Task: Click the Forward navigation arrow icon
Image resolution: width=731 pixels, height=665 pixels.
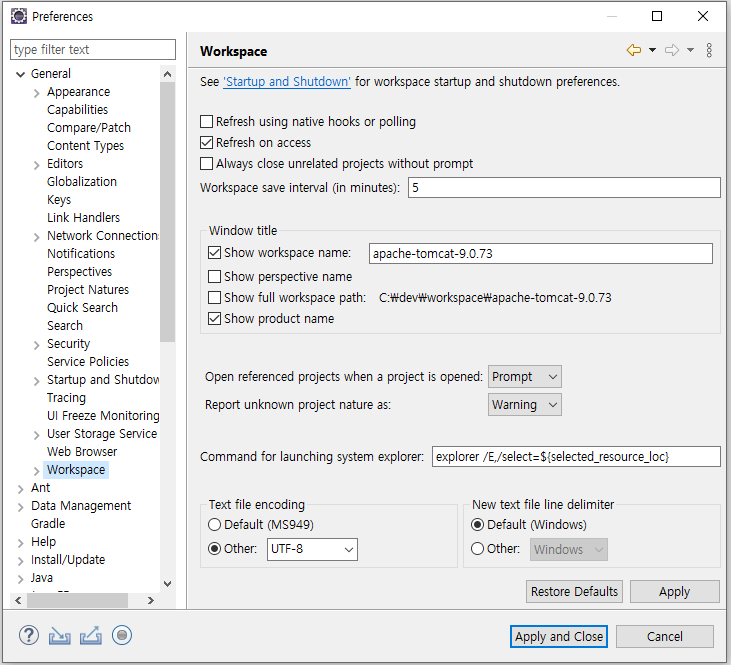Action: pyautogui.click(x=672, y=50)
